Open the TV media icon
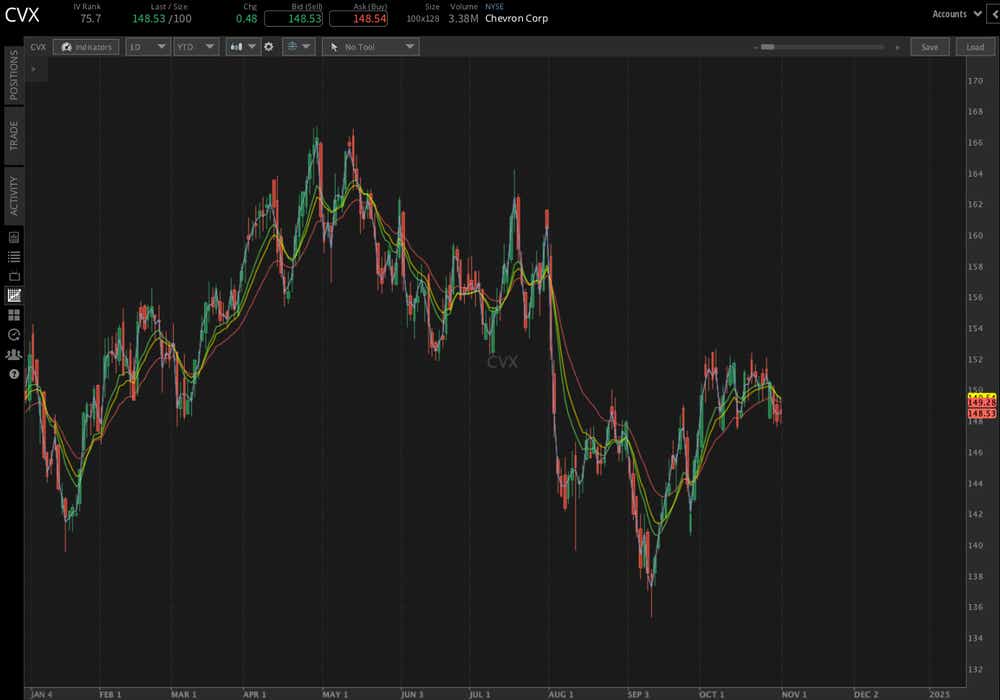1000x700 pixels. (x=14, y=276)
